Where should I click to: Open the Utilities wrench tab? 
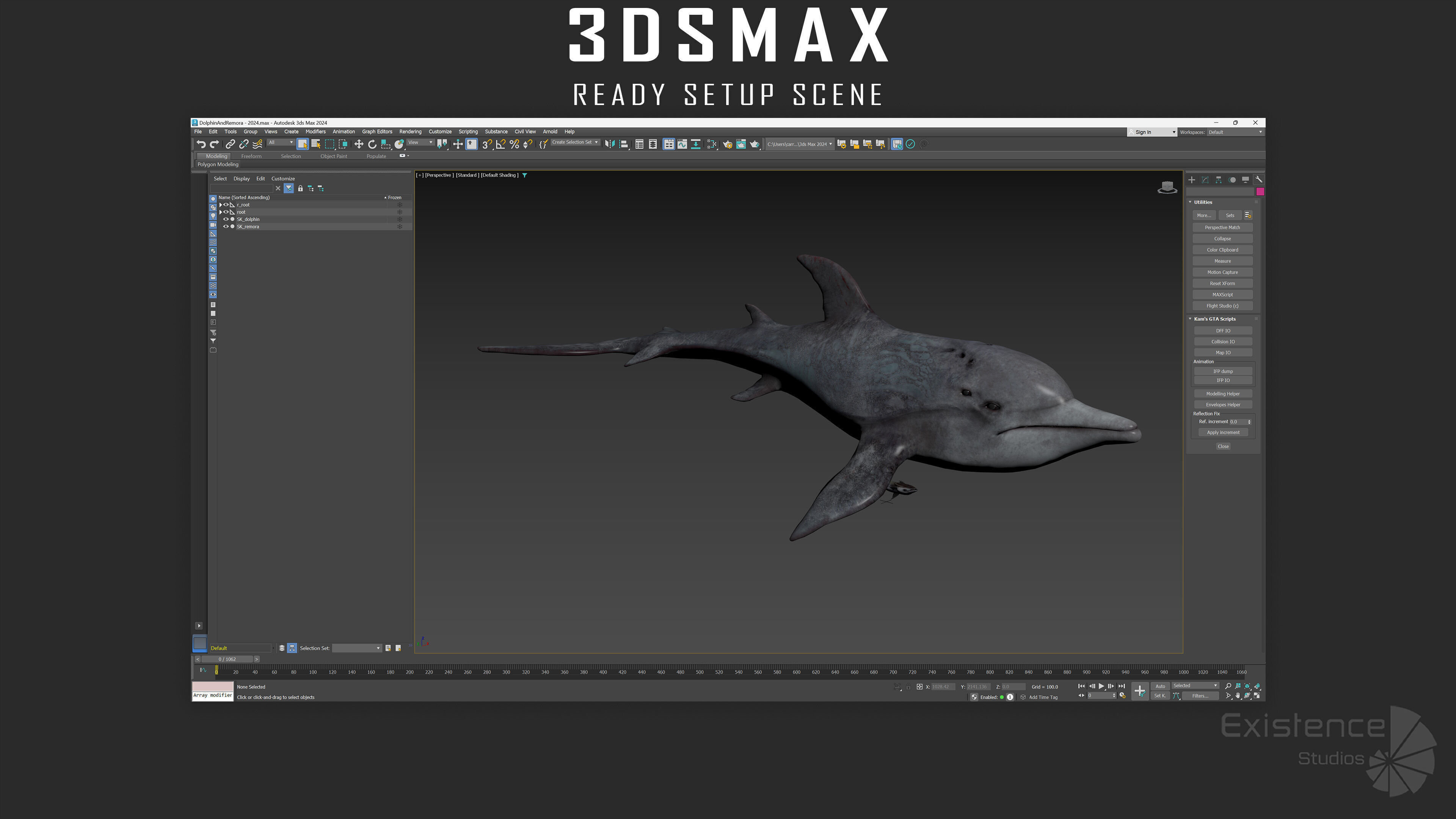(1259, 180)
